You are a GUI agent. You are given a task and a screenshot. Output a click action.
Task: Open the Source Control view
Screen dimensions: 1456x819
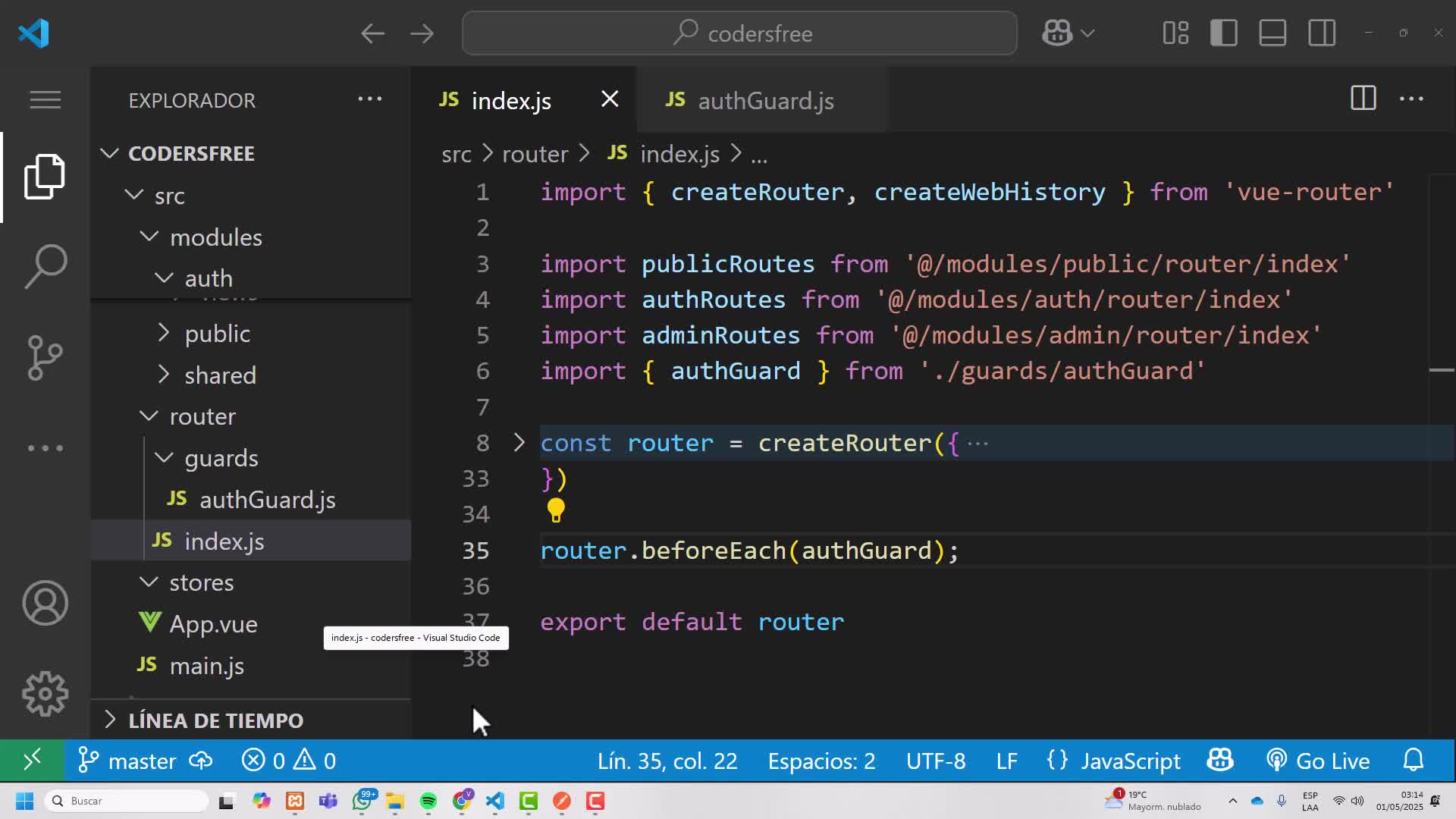tap(45, 357)
